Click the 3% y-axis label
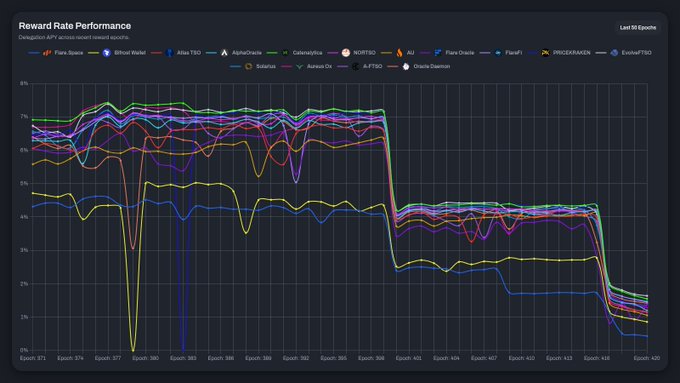Viewport: 680px width, 383px height. pyautogui.click(x=24, y=250)
